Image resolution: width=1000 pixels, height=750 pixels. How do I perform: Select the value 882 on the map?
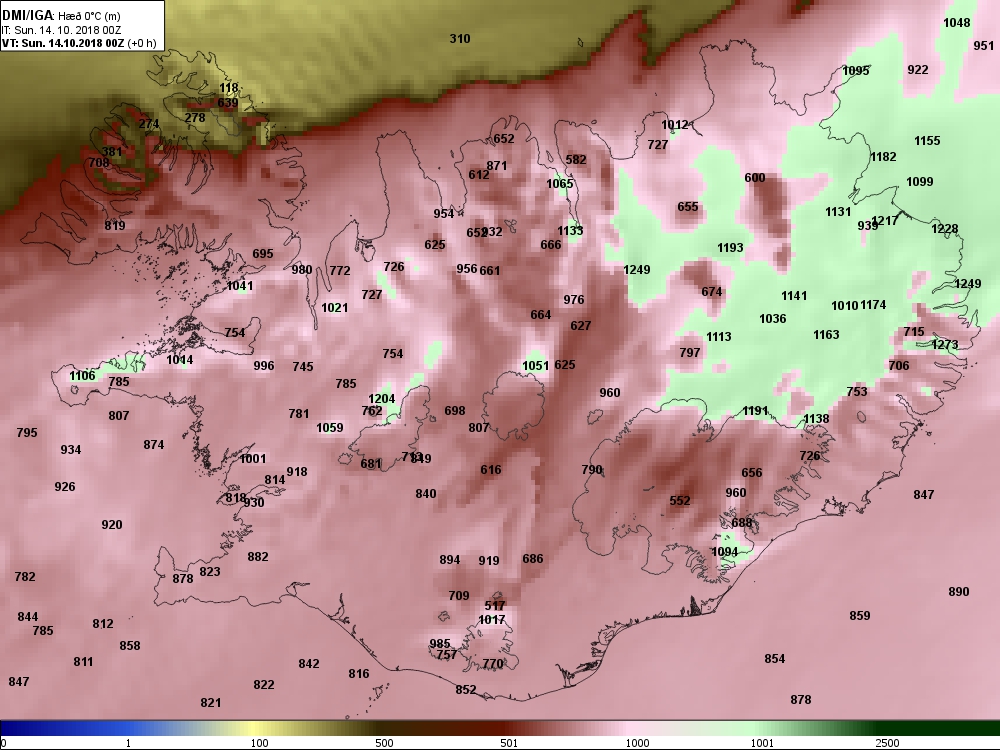(258, 557)
